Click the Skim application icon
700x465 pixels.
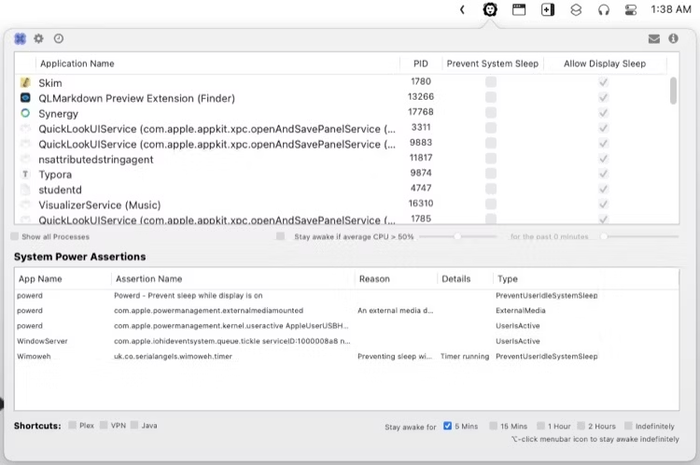point(25,83)
